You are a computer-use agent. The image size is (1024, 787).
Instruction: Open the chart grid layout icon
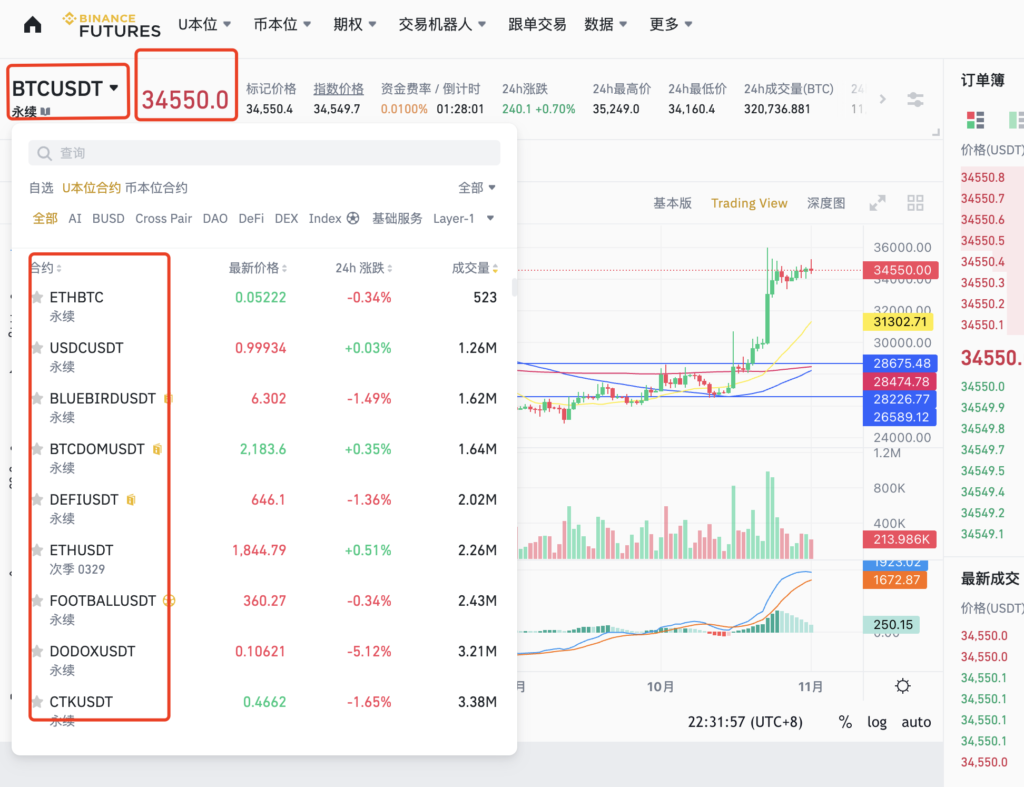point(916,203)
